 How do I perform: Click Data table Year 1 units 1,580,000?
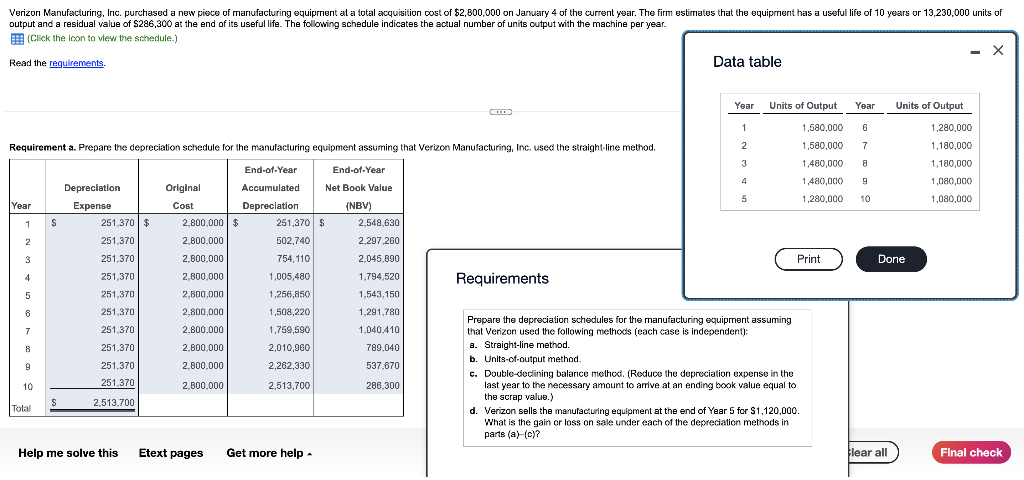click(x=822, y=127)
